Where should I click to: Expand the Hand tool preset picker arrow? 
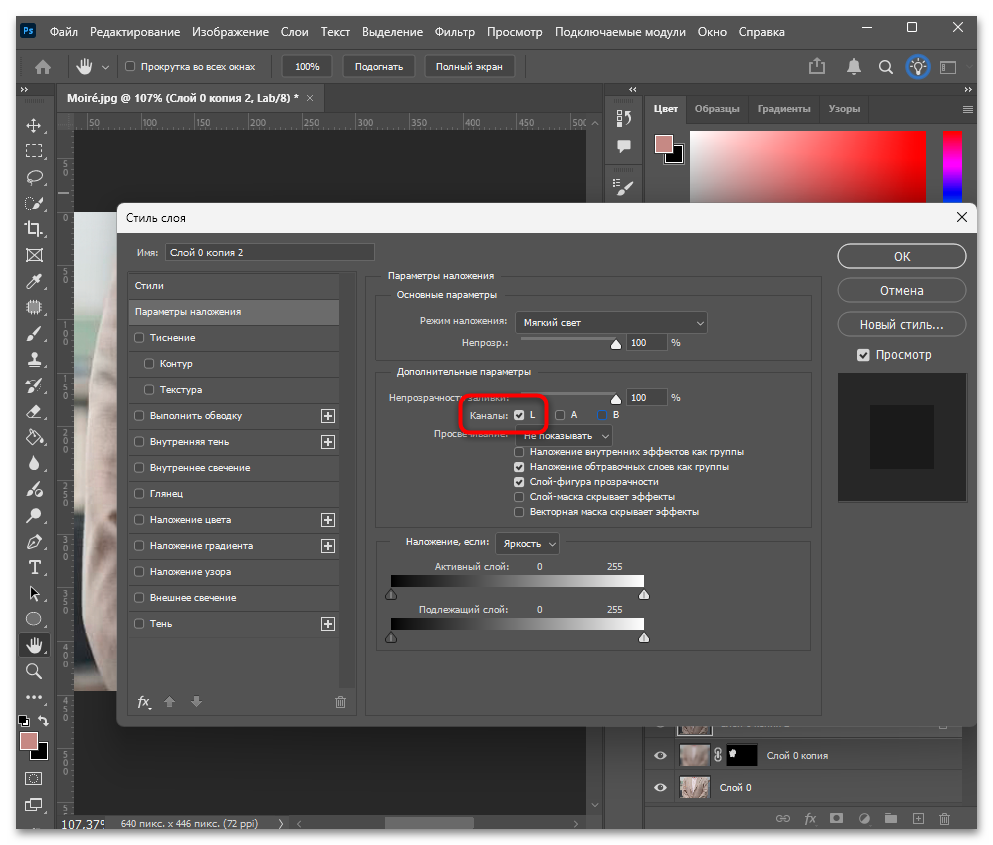click(x=105, y=67)
